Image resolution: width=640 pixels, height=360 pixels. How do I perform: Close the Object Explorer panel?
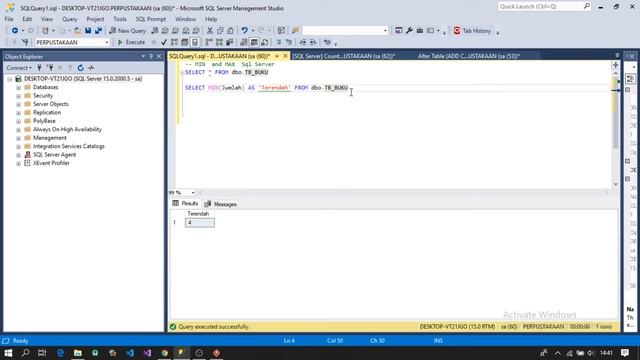click(159, 56)
